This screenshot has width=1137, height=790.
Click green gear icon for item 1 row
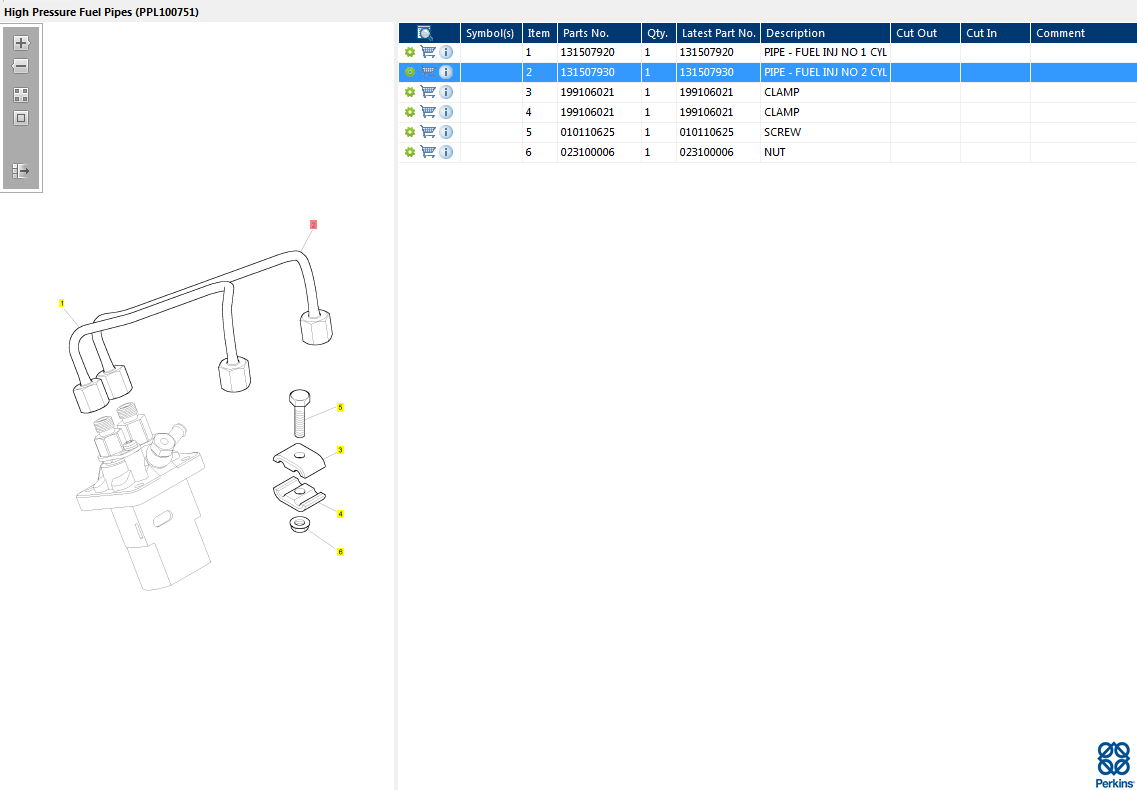tap(410, 52)
